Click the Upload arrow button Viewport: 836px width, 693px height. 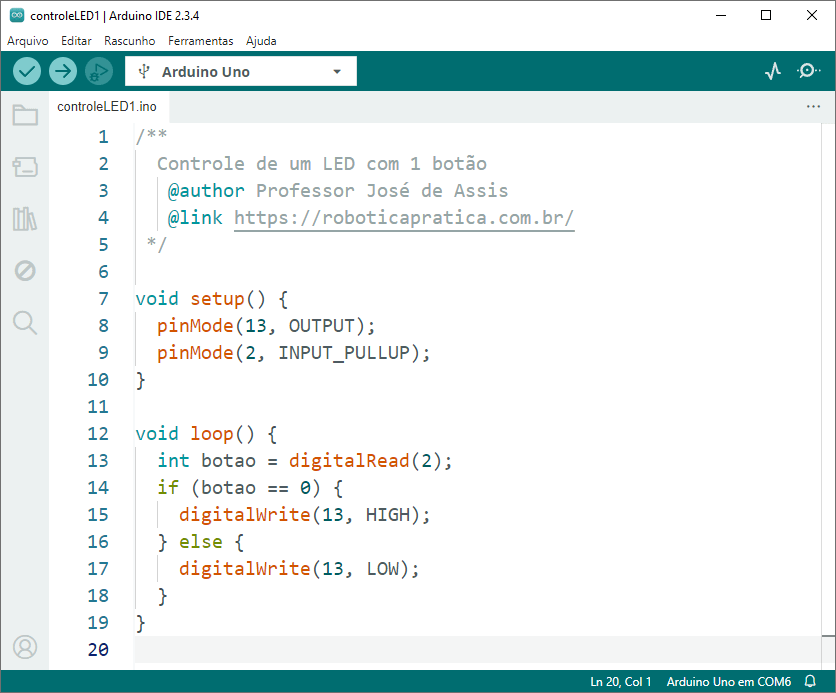tap(63, 71)
